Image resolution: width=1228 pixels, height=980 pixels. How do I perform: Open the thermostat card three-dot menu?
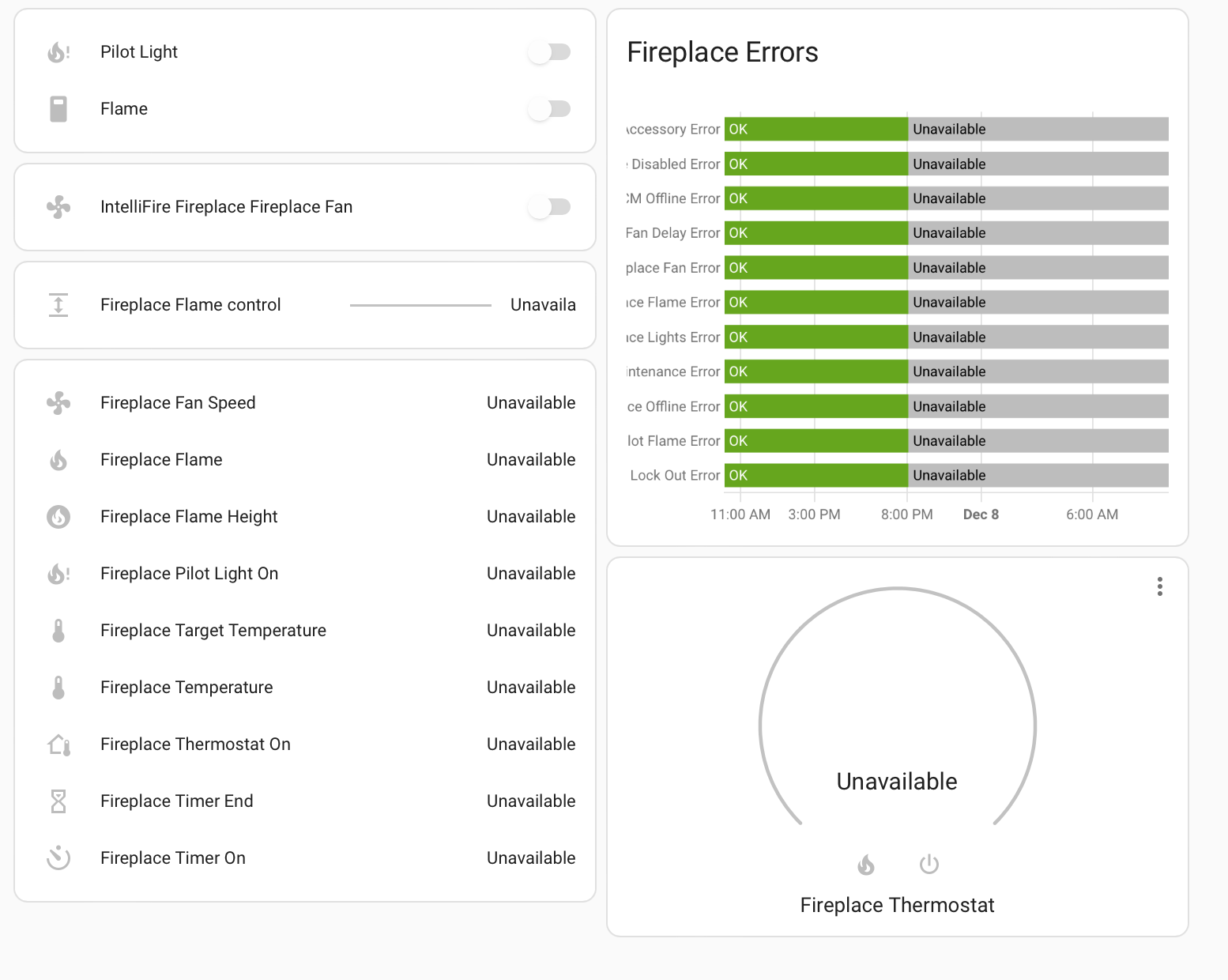(1160, 586)
